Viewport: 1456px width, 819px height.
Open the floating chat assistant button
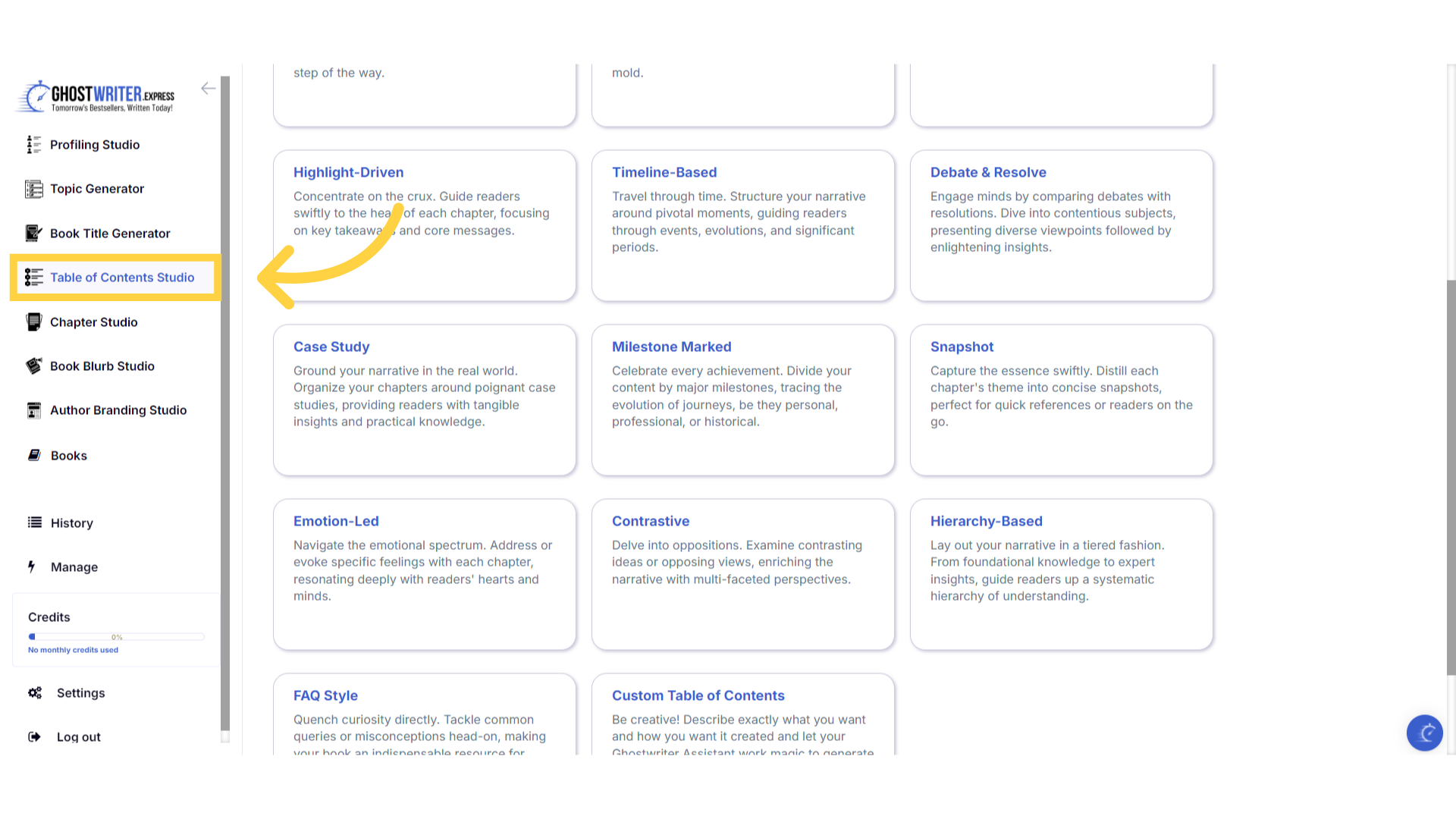(x=1424, y=733)
